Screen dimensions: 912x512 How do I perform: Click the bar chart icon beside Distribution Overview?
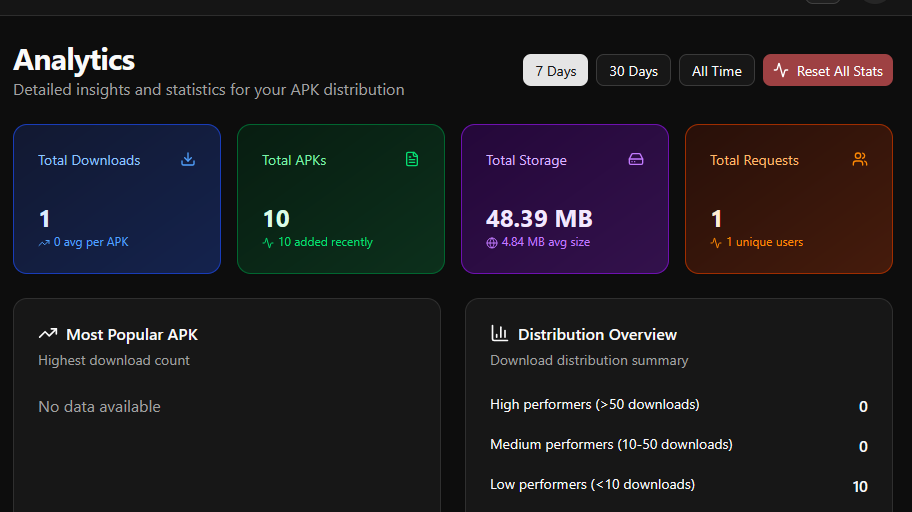point(500,334)
